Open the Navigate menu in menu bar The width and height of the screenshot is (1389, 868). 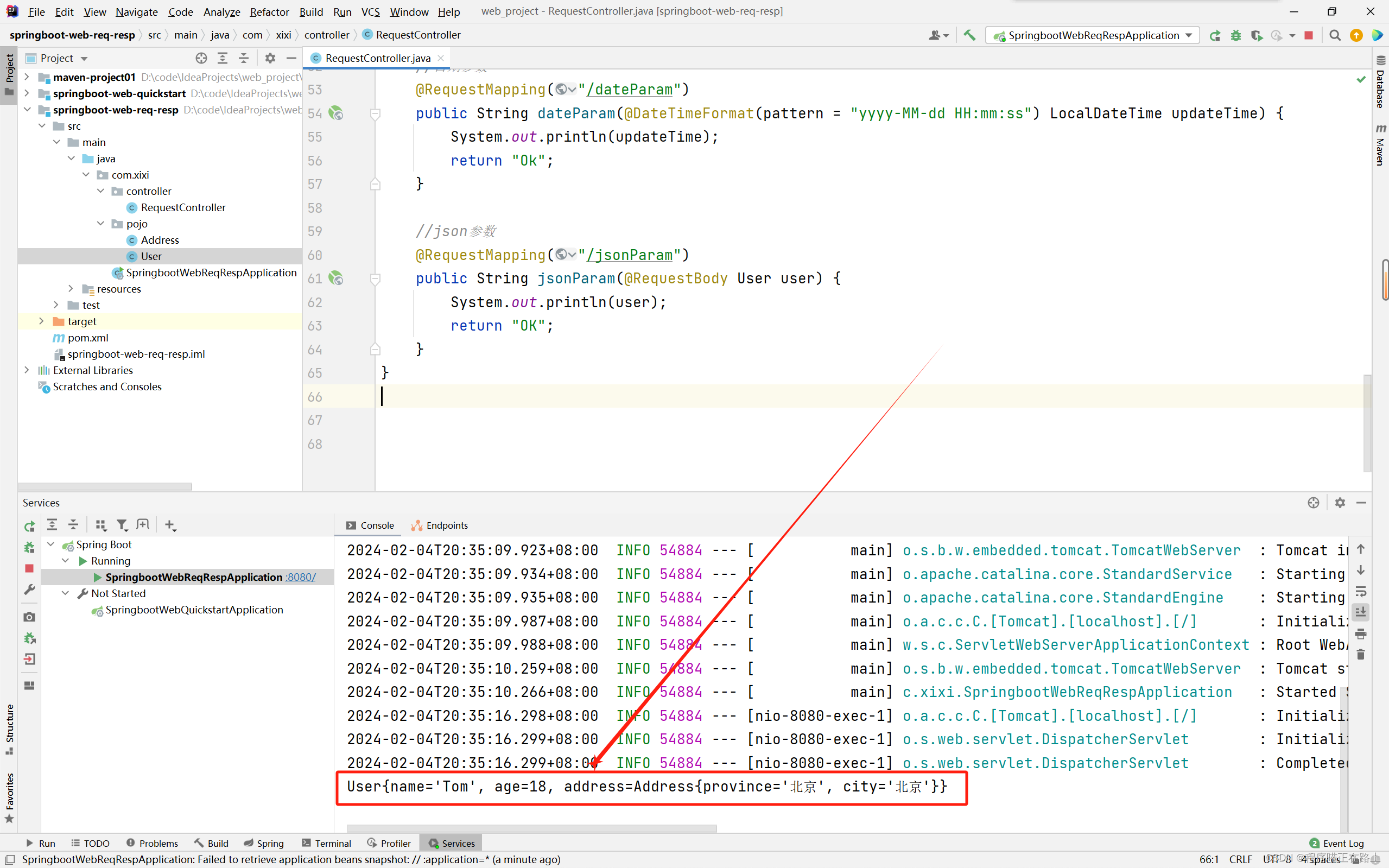(x=136, y=10)
